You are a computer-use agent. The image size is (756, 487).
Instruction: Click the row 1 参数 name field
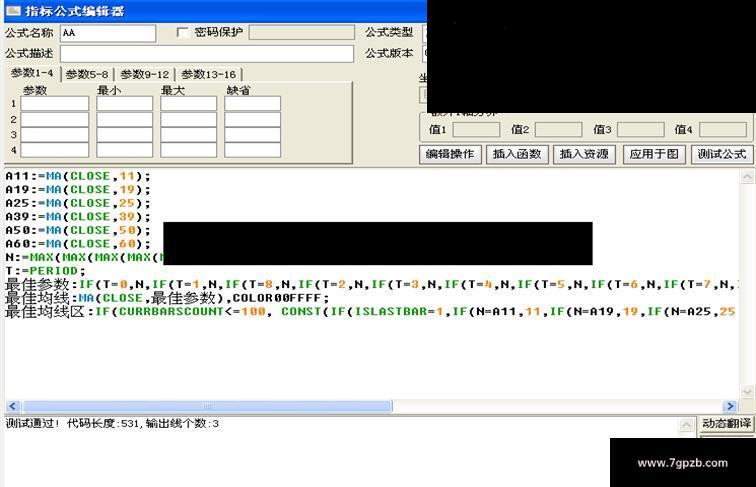54,104
